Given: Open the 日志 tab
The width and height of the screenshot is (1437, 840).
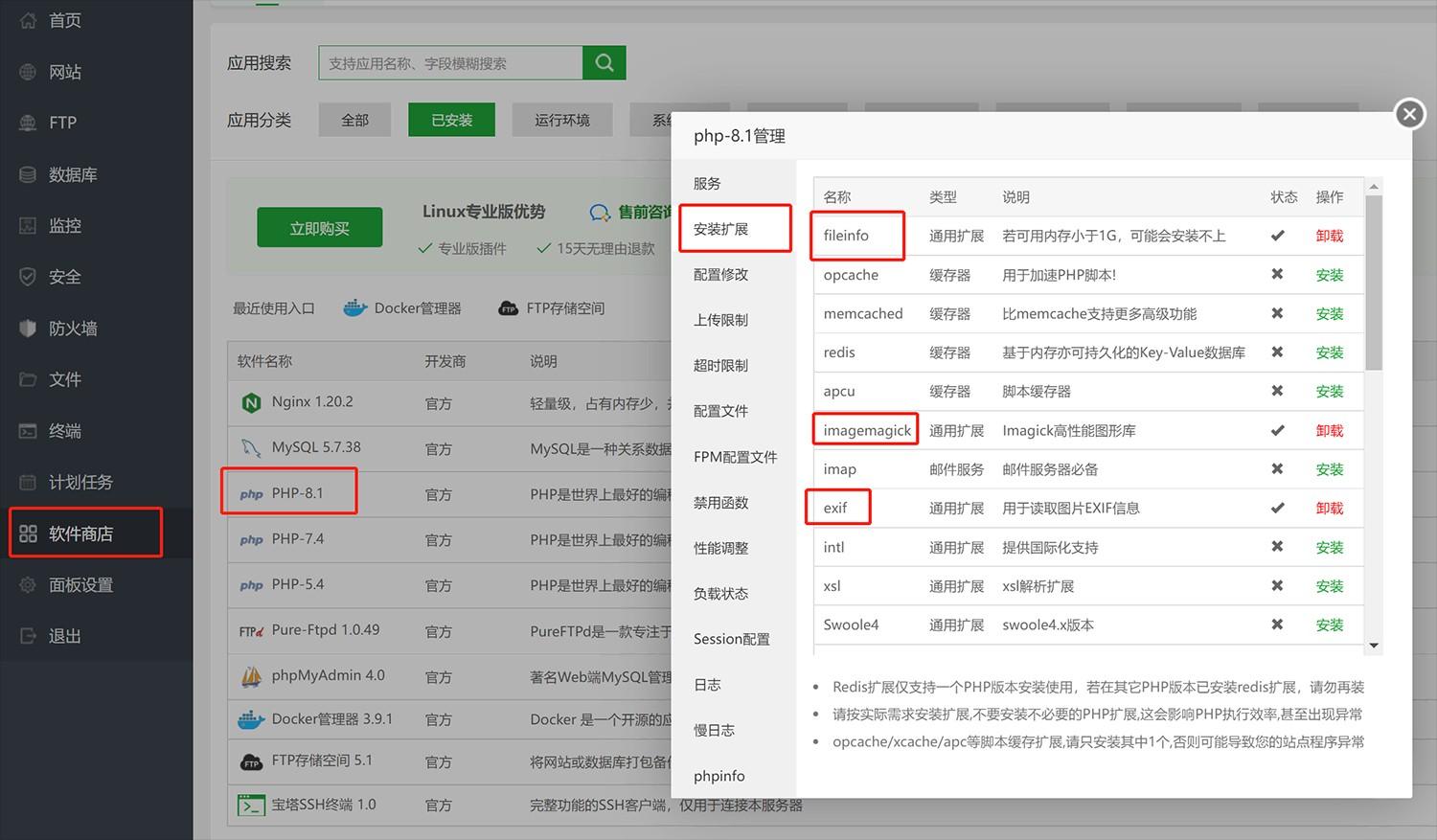Looking at the screenshot, I should [707, 685].
